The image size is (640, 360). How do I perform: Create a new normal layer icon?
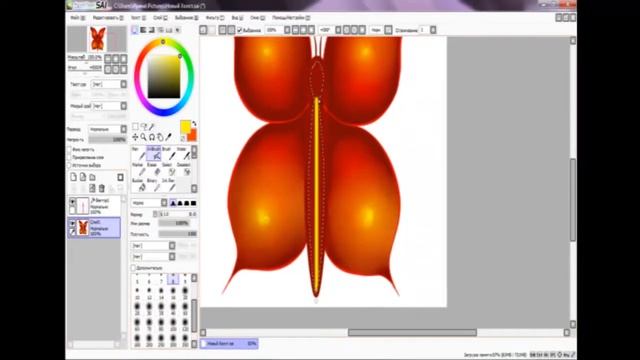73,177
